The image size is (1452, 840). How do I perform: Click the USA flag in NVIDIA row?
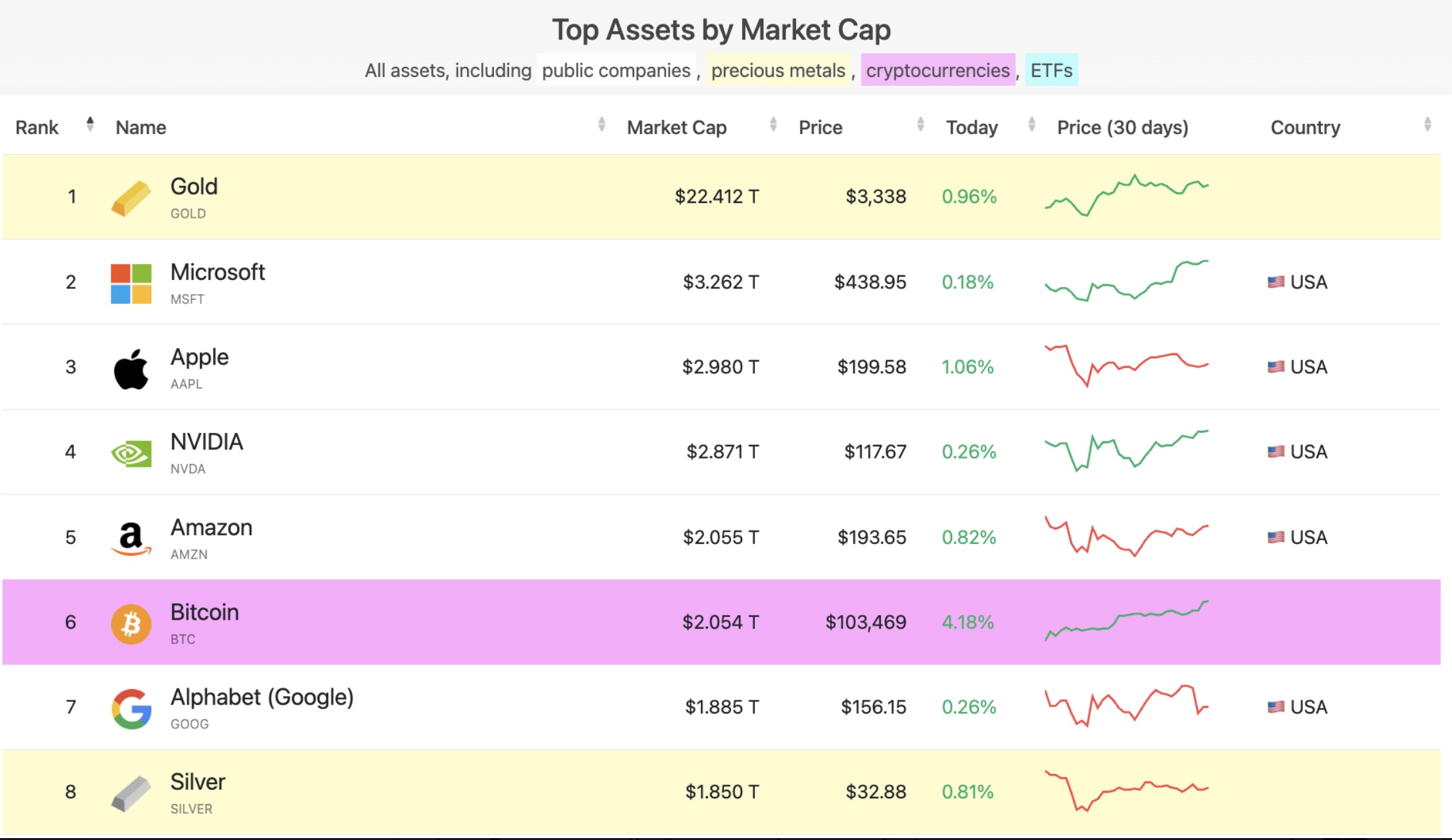pos(1276,451)
